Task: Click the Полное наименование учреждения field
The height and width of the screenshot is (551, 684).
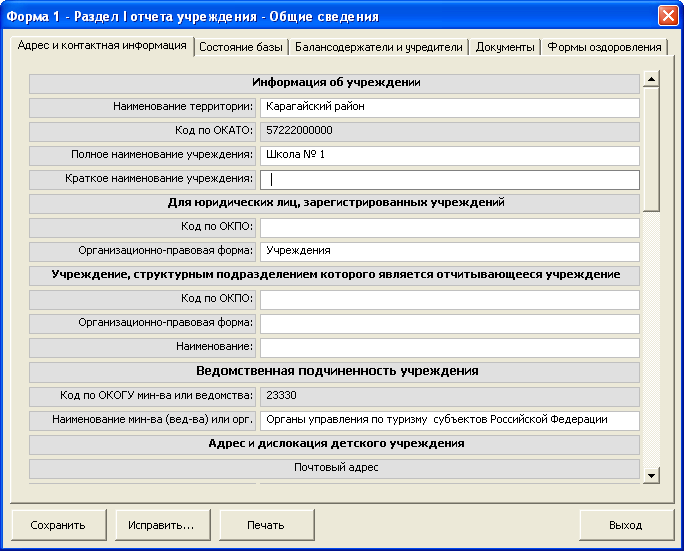Action: 450,155
